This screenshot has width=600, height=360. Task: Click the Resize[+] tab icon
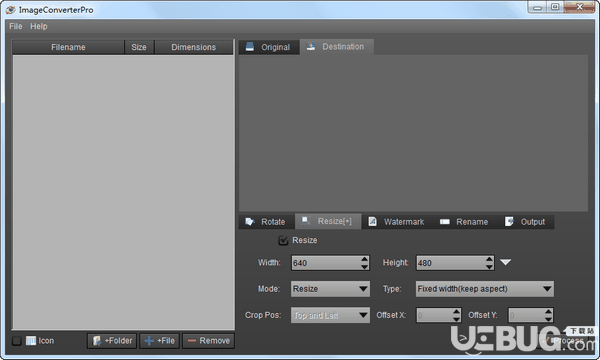[x=306, y=221]
